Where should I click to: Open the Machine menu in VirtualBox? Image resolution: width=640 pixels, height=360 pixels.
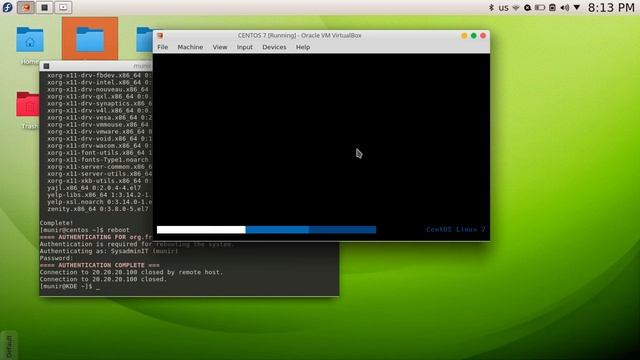point(190,47)
